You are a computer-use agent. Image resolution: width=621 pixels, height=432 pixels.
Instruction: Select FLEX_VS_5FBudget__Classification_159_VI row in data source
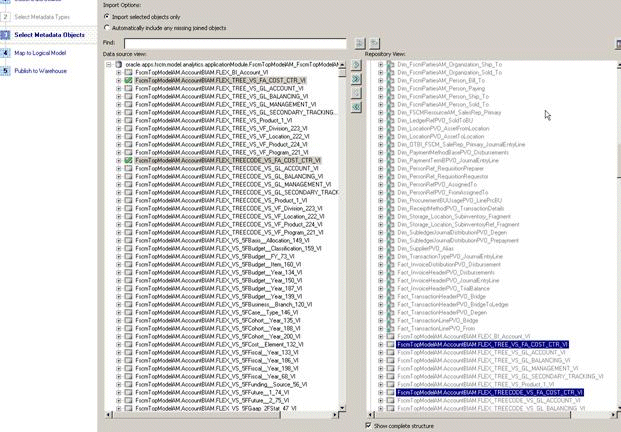229,248
